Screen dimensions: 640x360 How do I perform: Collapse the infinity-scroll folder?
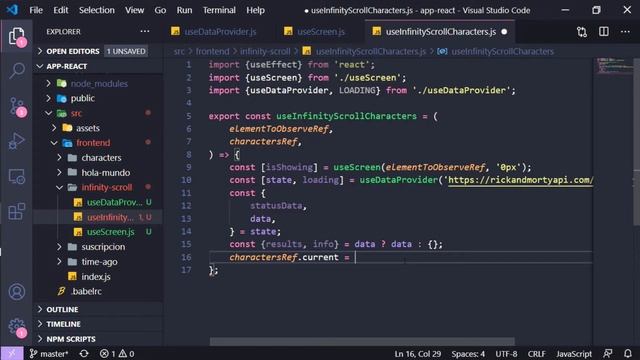click(x=107, y=187)
